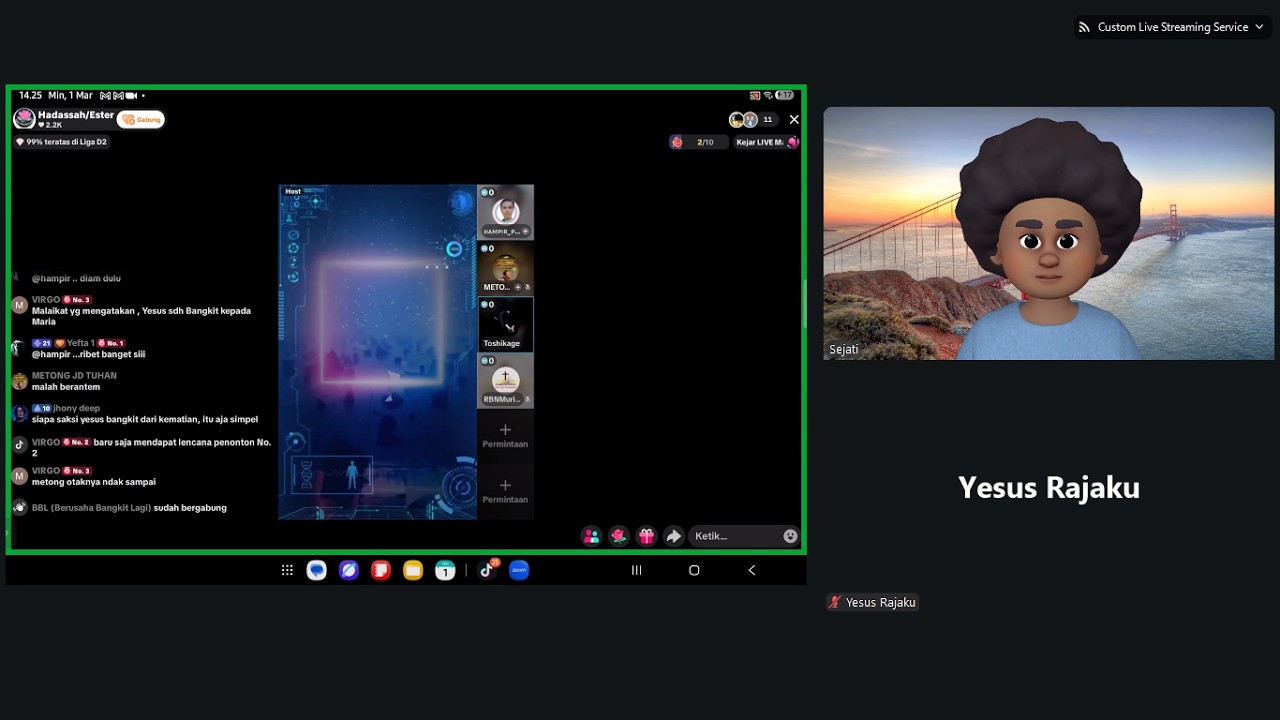
Task: Send a rose gift icon
Action: (619, 536)
